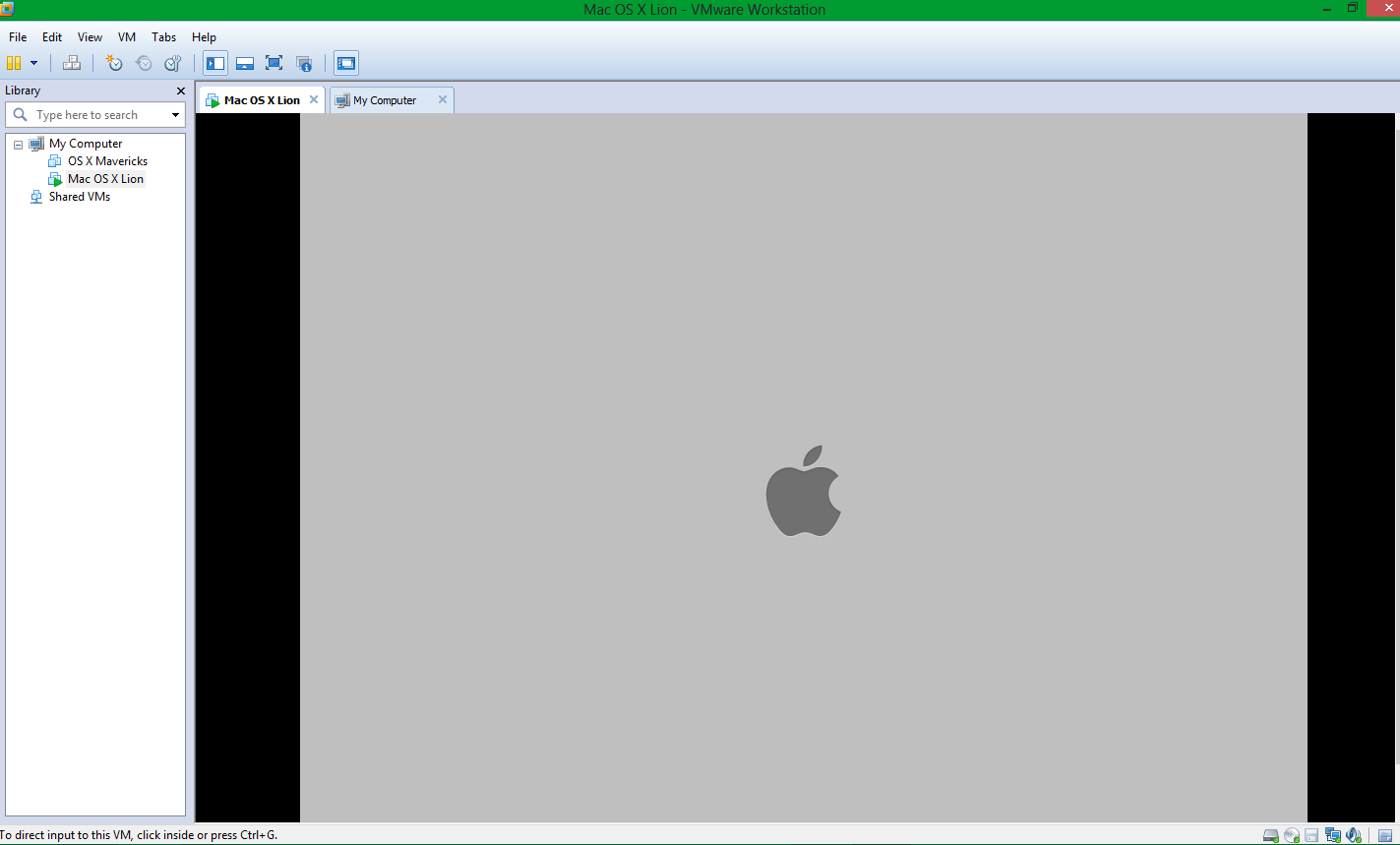Viewport: 1400px width, 845px height.
Task: Open the Snapshot Manager wrench icon
Action: pyautogui.click(x=173, y=63)
